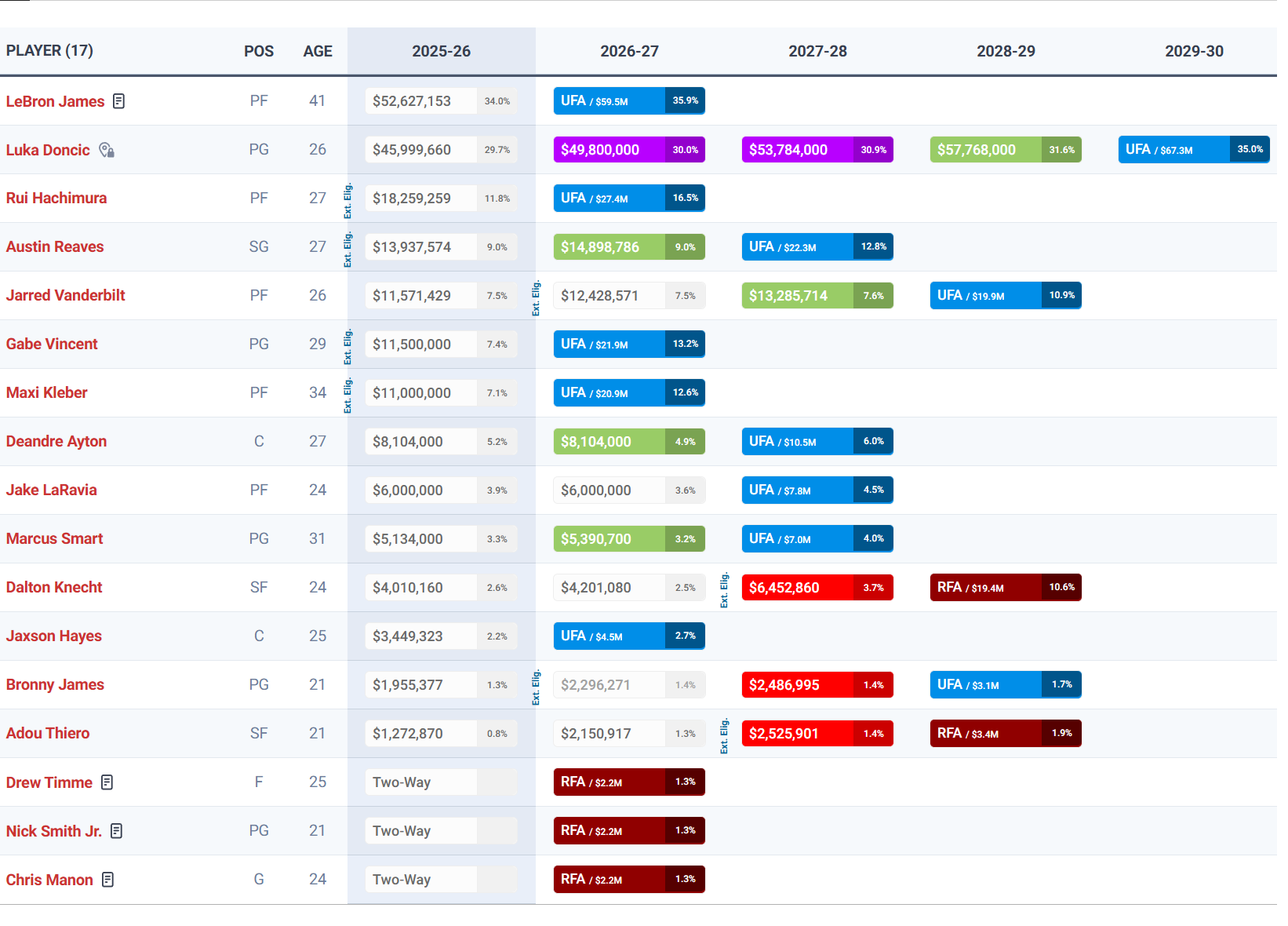Image resolution: width=1288 pixels, height=926 pixels.
Task: Open Dalton Knecht player link
Action: [54, 588]
